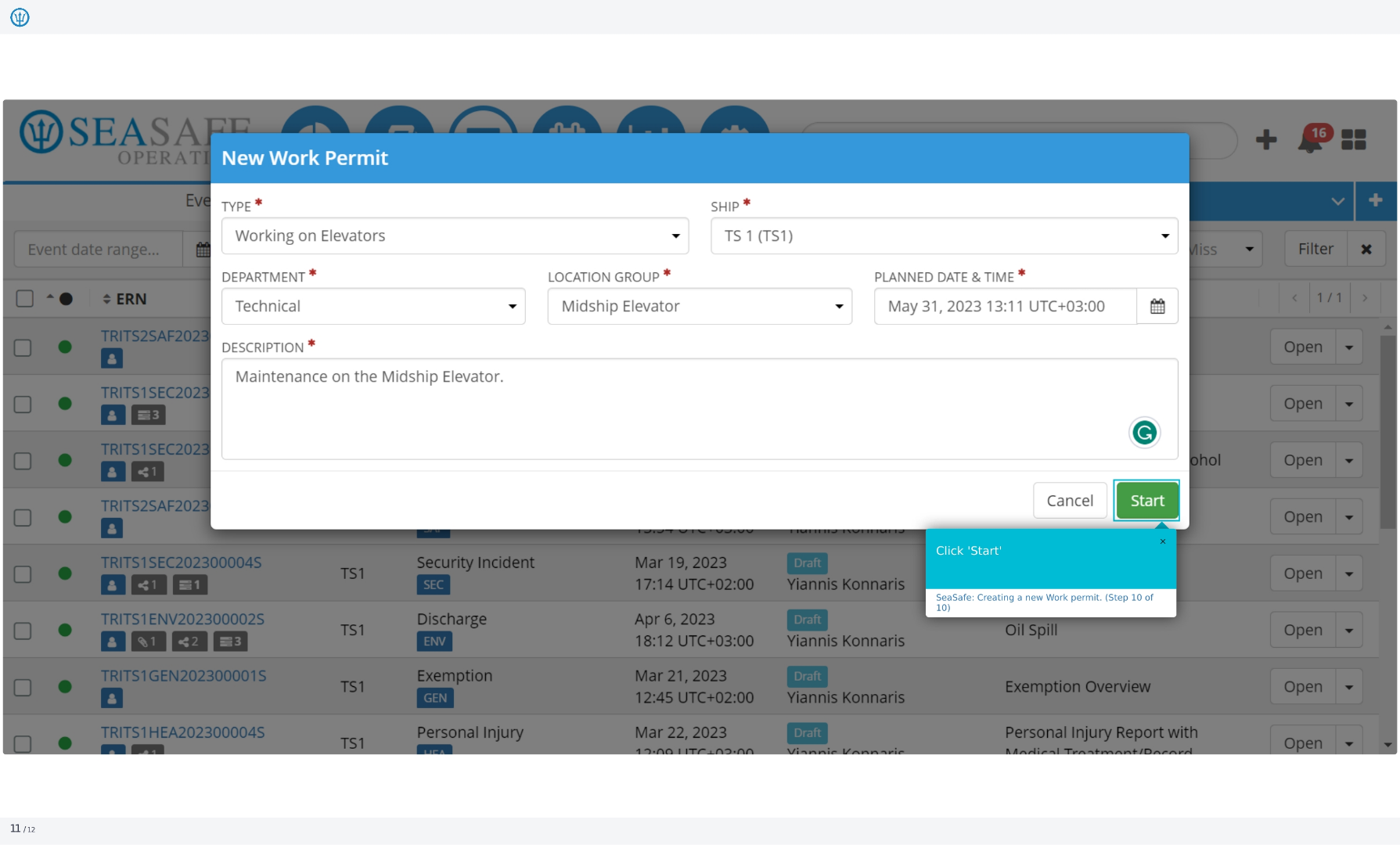
Task: Click the vertical scrollbar of the events table
Action: point(1387,432)
